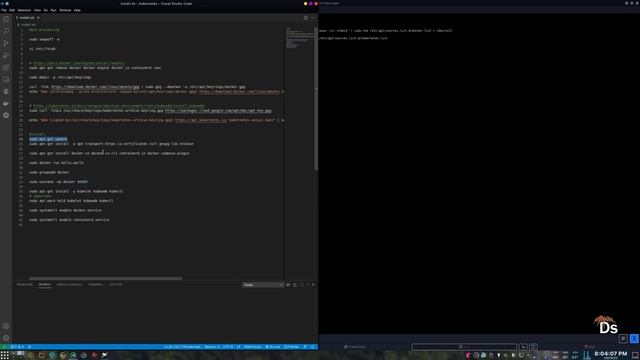Toggle Go Live server in status bar

pos(273,347)
